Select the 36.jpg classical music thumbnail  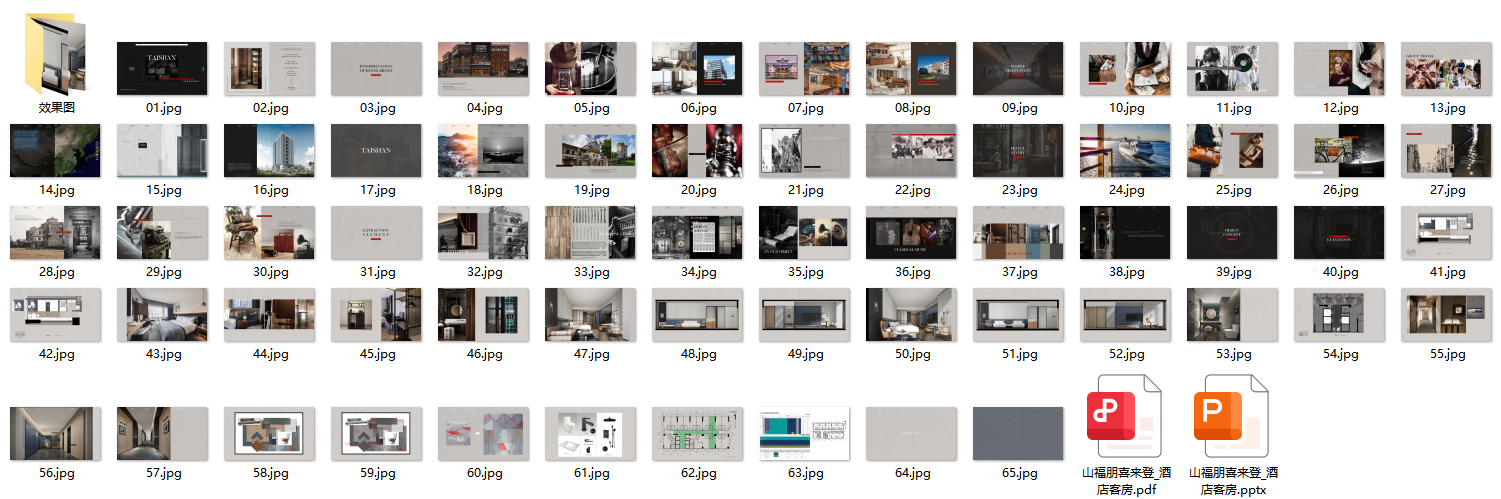click(x=911, y=233)
